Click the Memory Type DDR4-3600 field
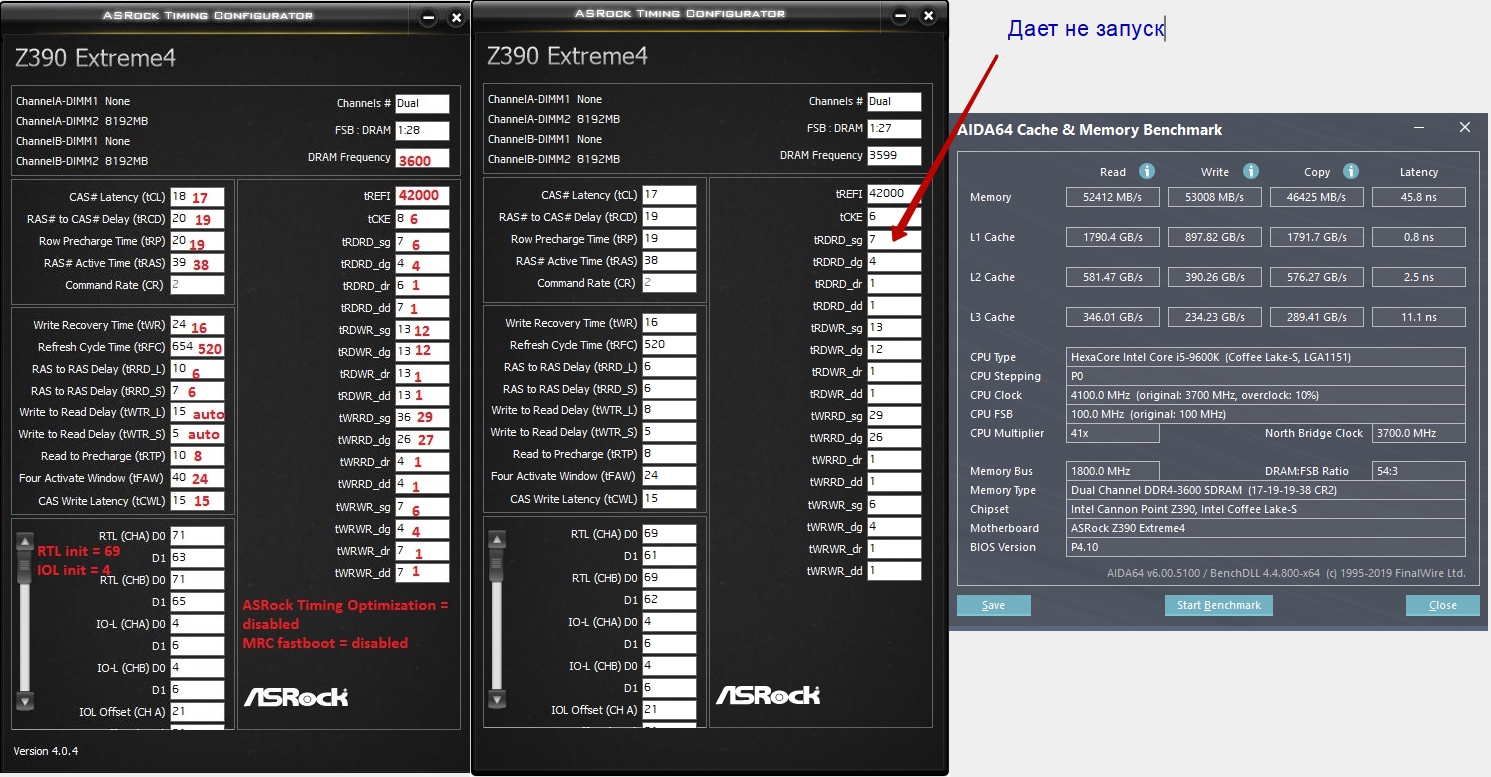This screenshot has width=1491, height=777. (1266, 490)
